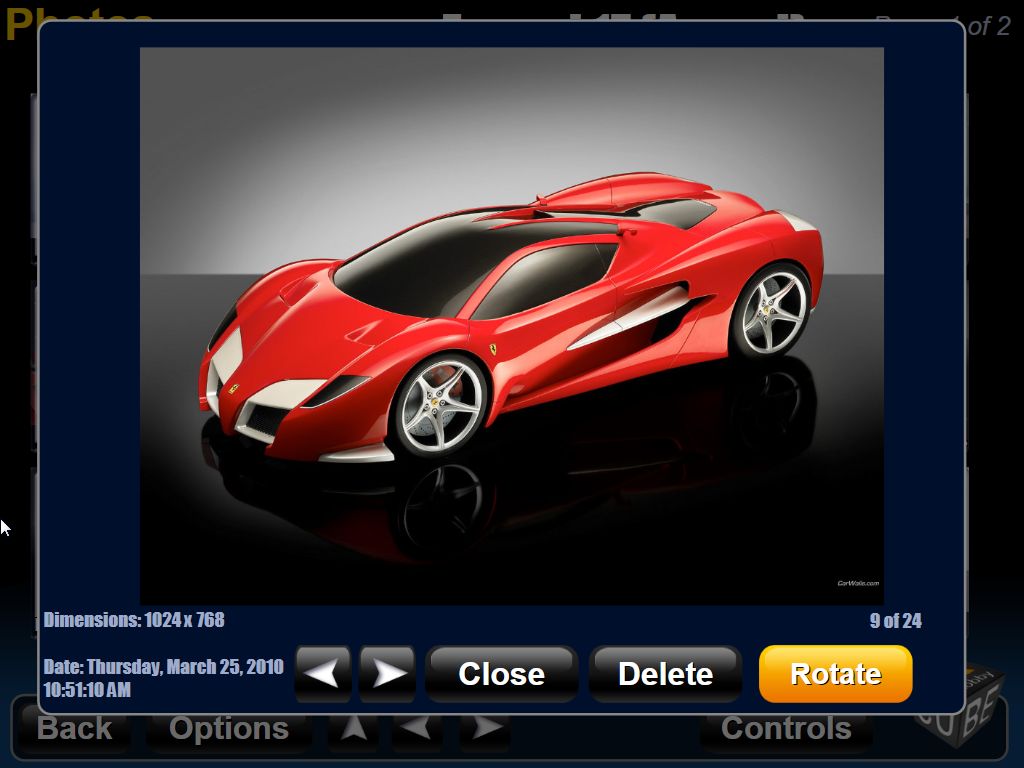Click the Back button behind the dialog

click(x=74, y=729)
